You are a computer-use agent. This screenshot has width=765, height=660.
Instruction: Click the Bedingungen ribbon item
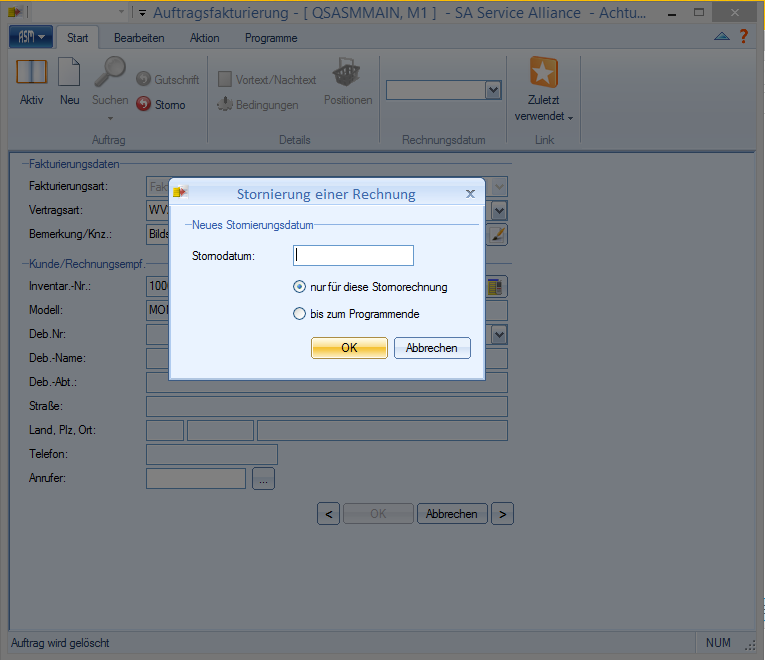[x=258, y=104]
